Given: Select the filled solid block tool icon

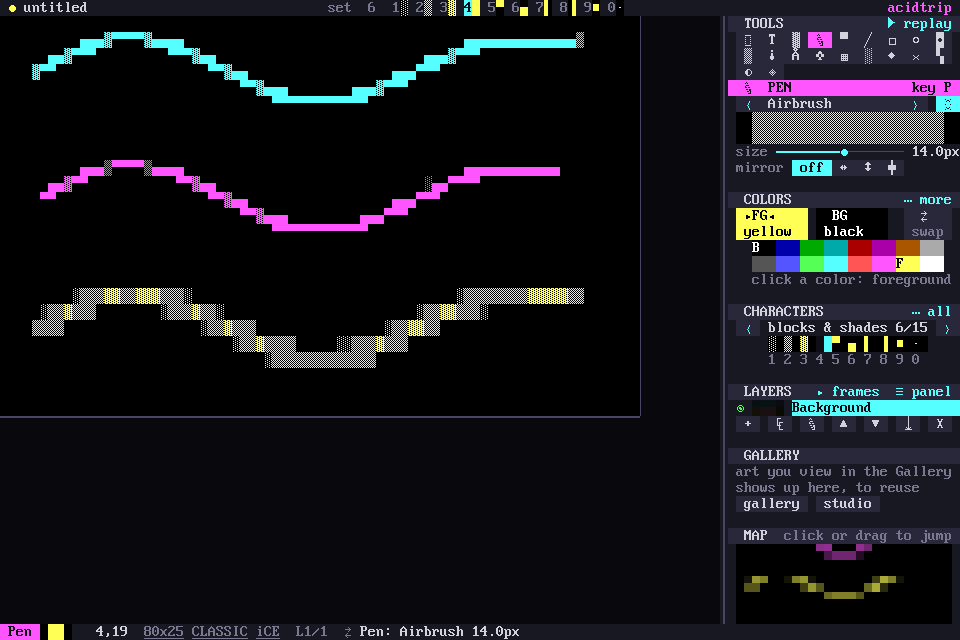Looking at the screenshot, I should pos(844,36).
